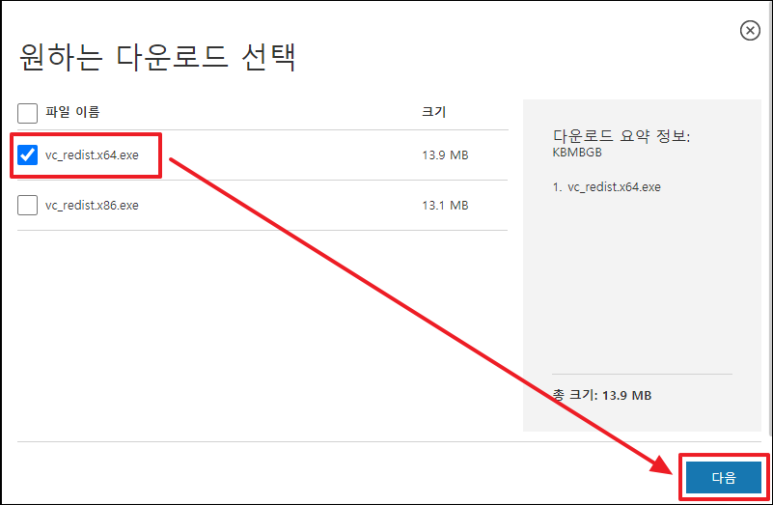Click the 파일 이름 column header
The width and height of the screenshot is (773, 505).
(x=72, y=112)
